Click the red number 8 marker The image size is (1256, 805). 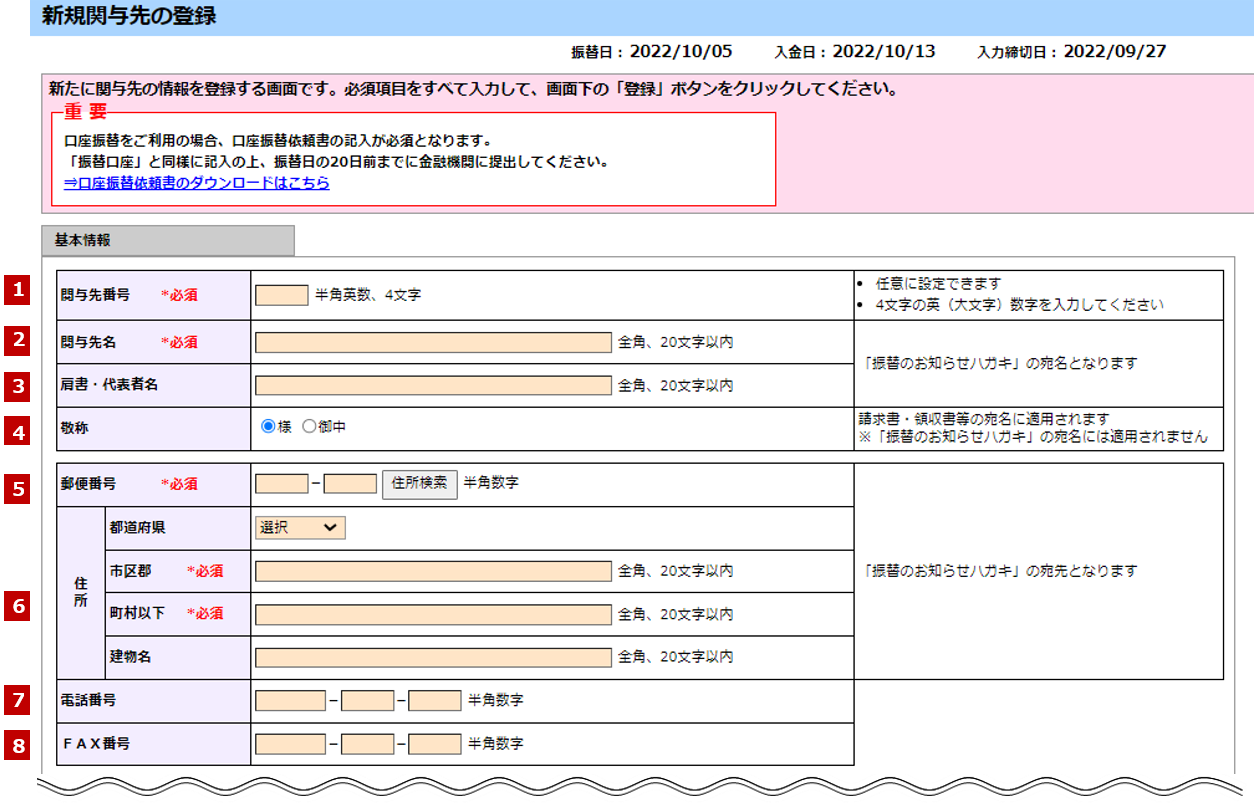17,744
